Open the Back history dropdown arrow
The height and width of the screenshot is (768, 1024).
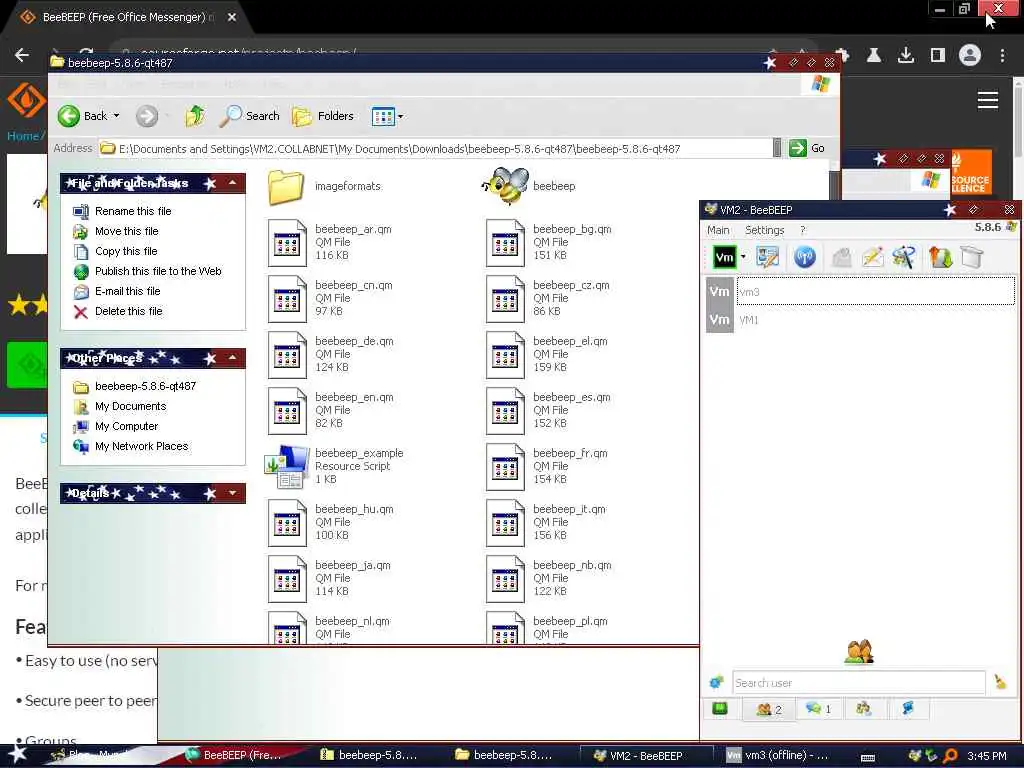[x=116, y=116]
